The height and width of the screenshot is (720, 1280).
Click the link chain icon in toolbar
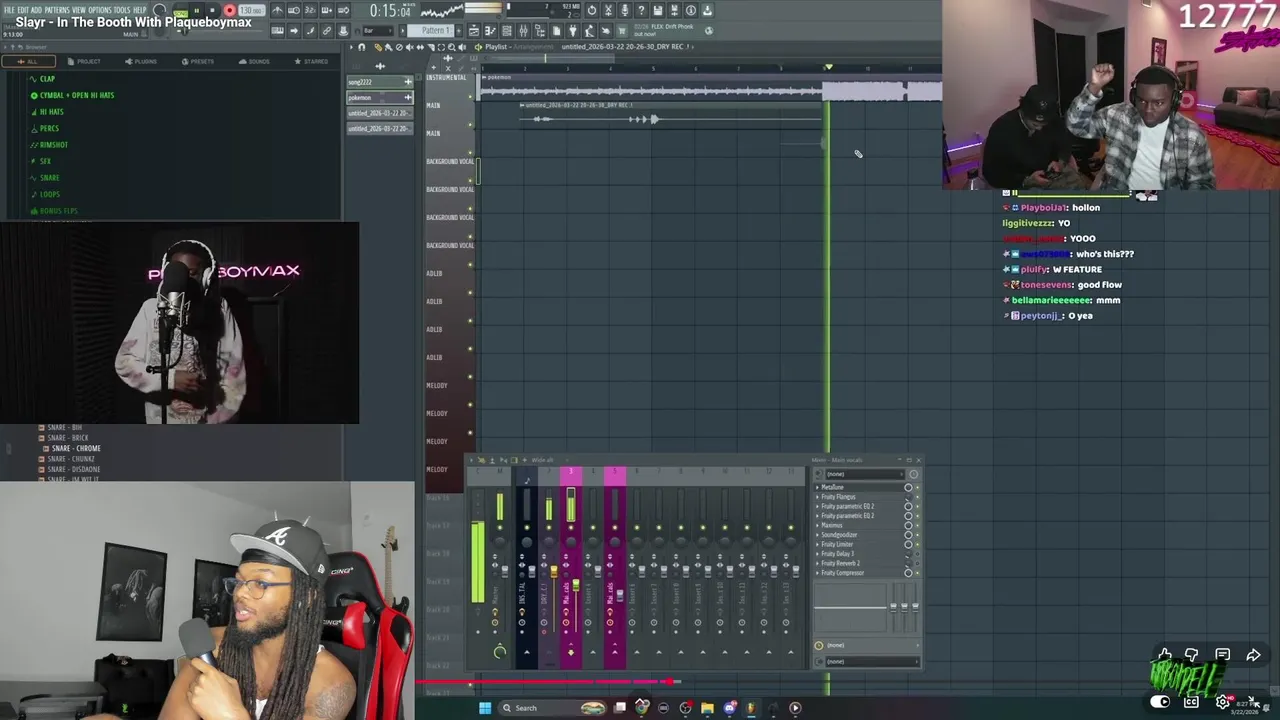[x=326, y=31]
